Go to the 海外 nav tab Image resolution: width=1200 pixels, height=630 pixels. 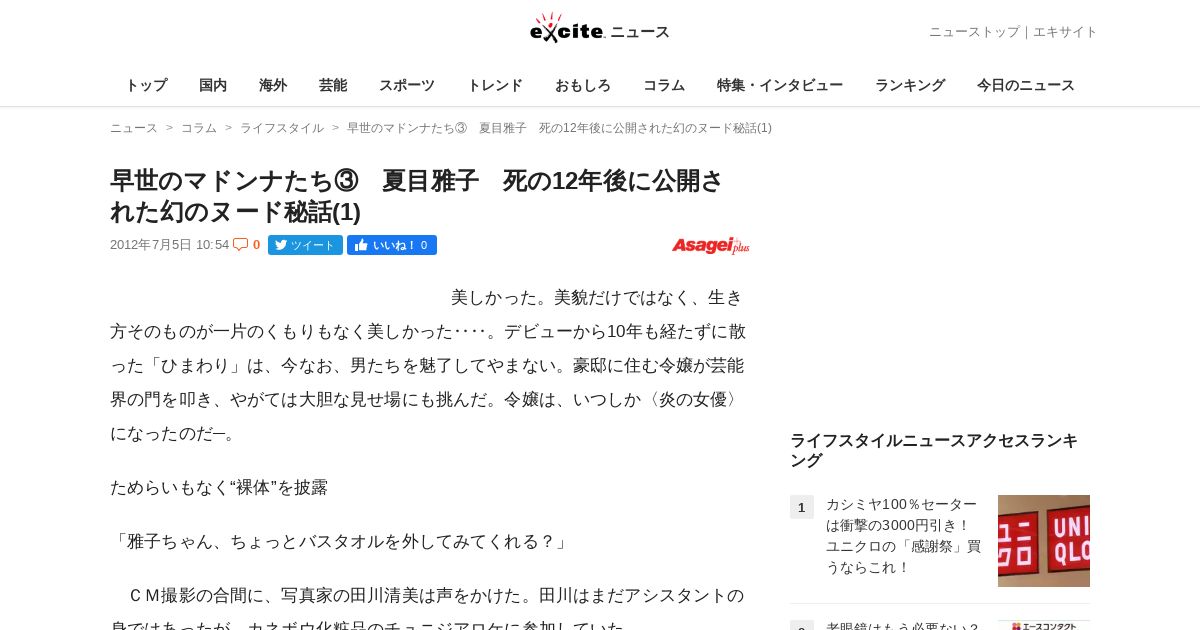click(x=273, y=85)
